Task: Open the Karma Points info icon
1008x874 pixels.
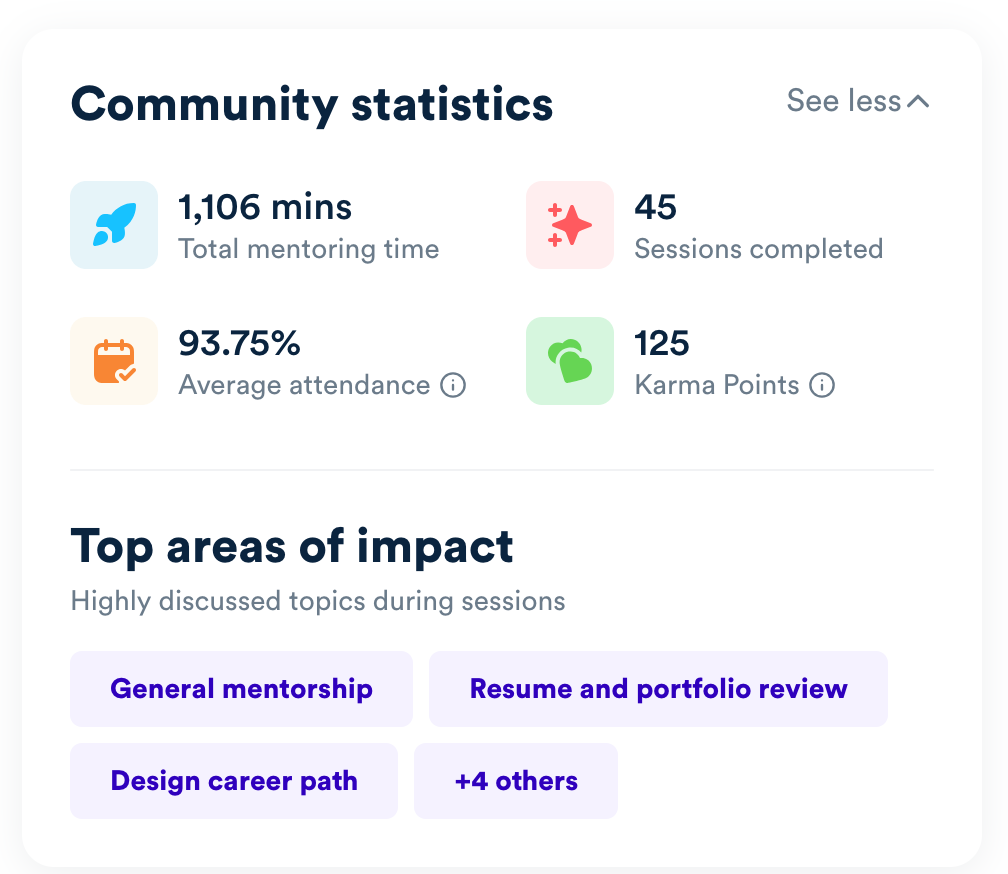Action: [822, 386]
